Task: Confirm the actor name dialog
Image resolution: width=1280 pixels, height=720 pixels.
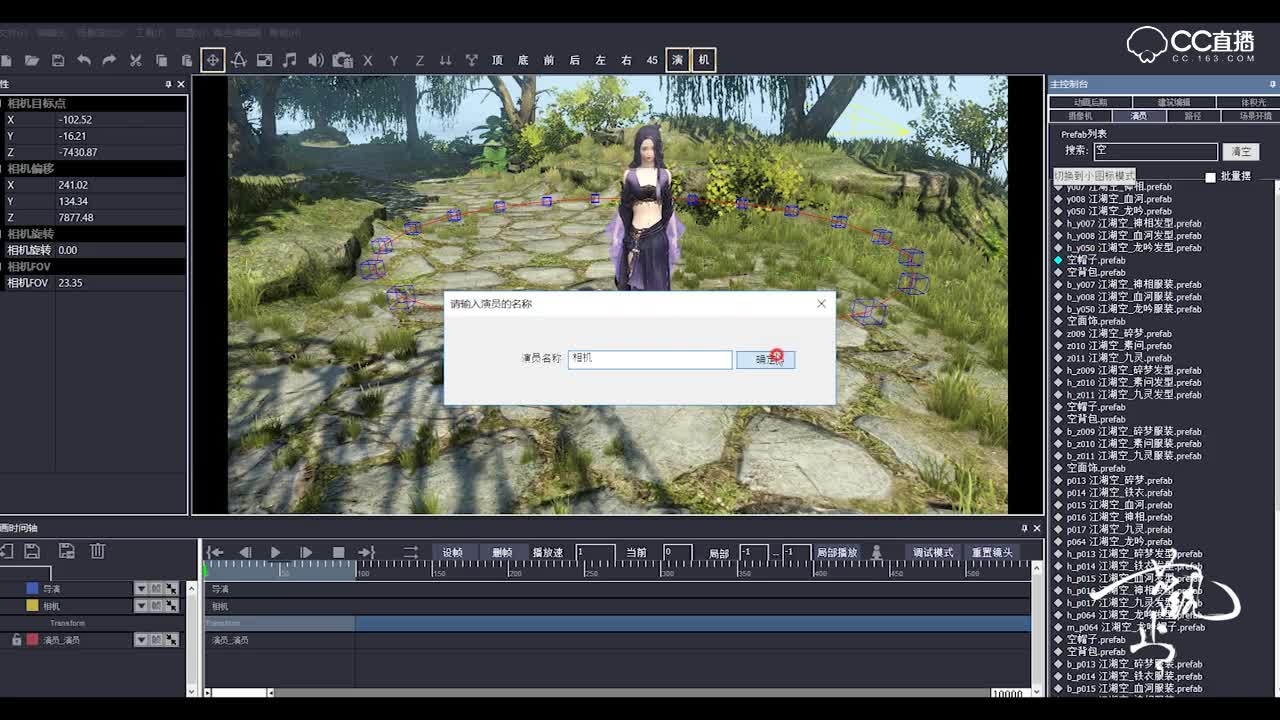Action: pyautogui.click(x=765, y=359)
